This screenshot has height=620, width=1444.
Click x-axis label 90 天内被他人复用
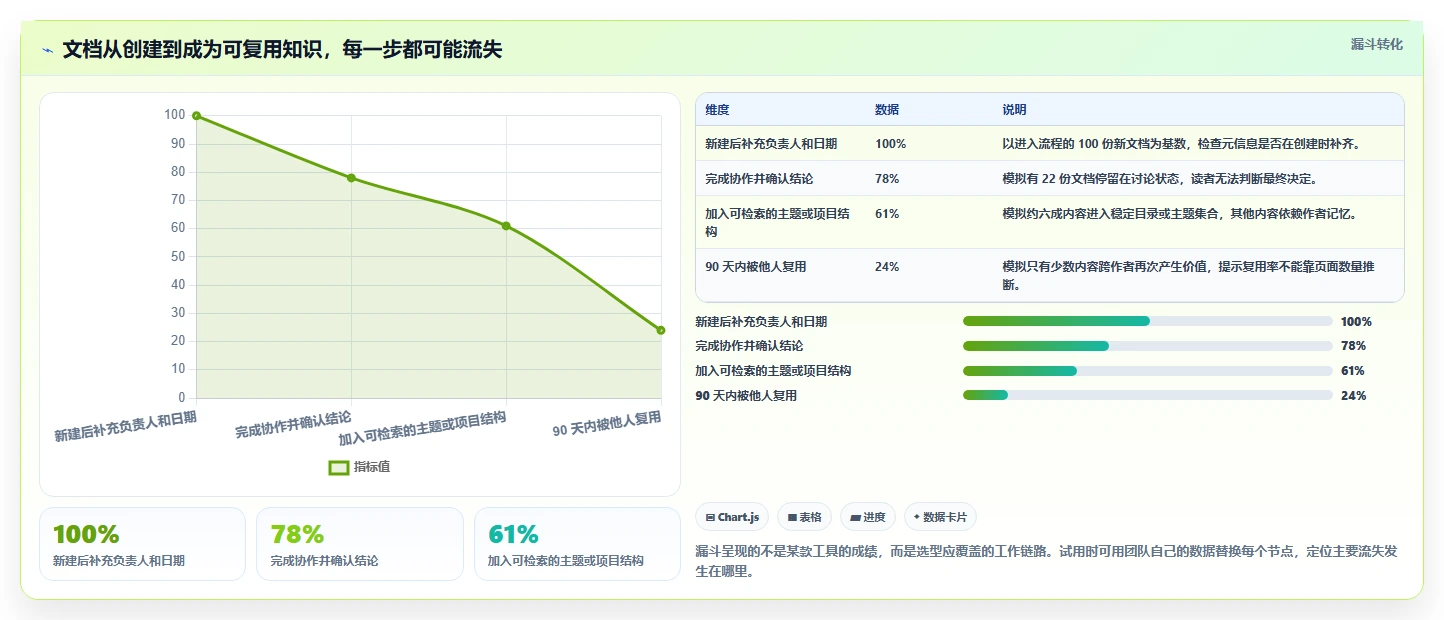(x=607, y=424)
